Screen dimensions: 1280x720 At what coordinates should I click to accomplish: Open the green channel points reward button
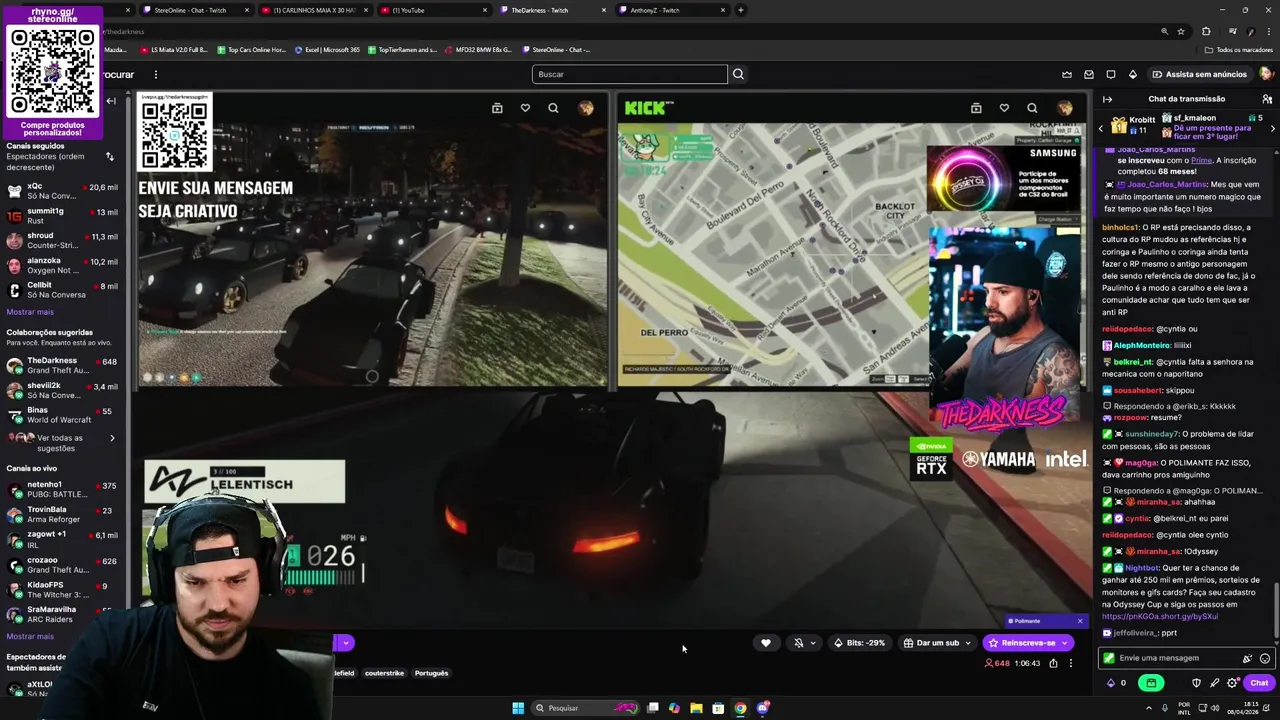(x=1151, y=683)
